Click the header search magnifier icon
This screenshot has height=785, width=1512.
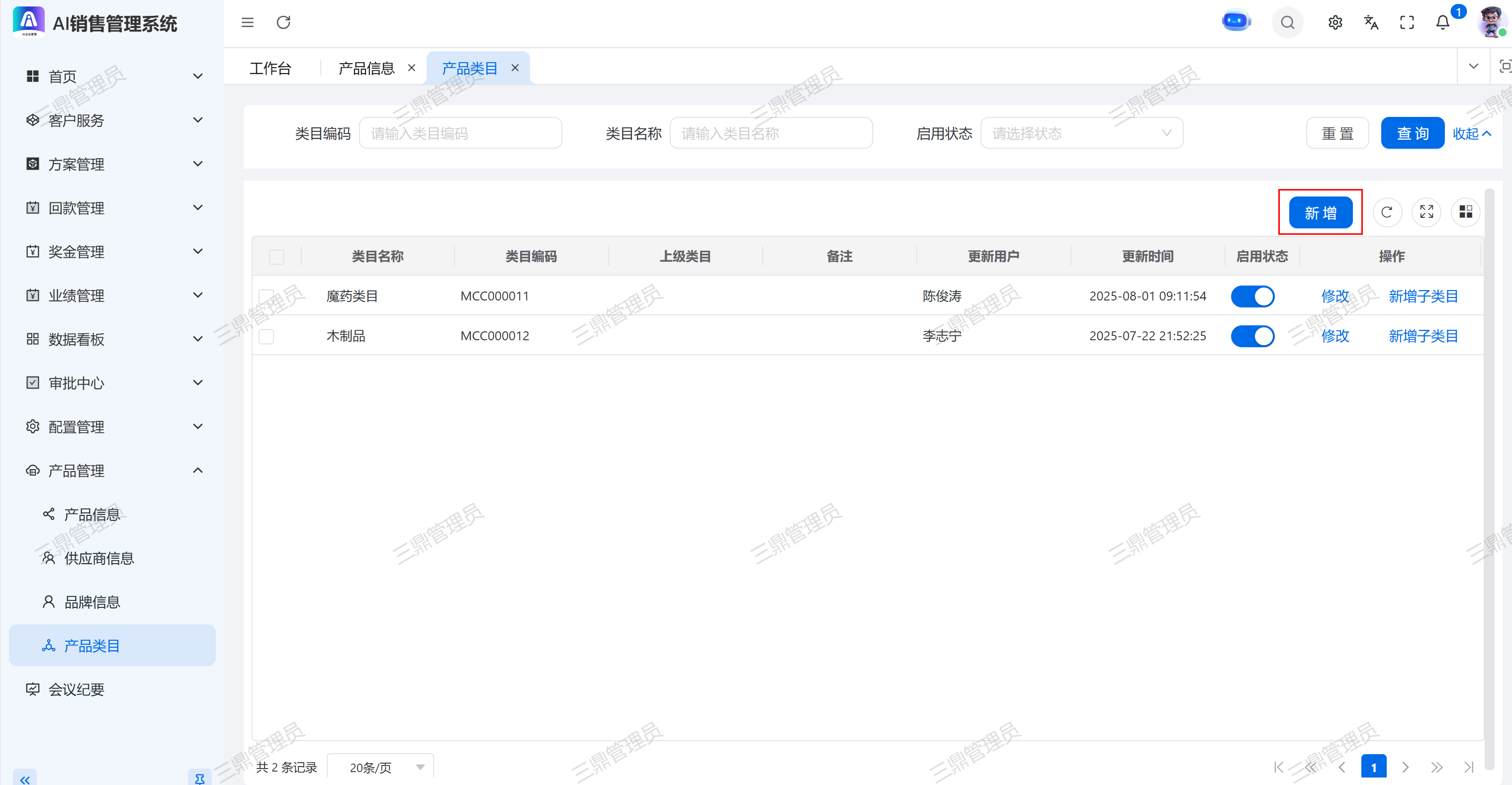[1287, 22]
